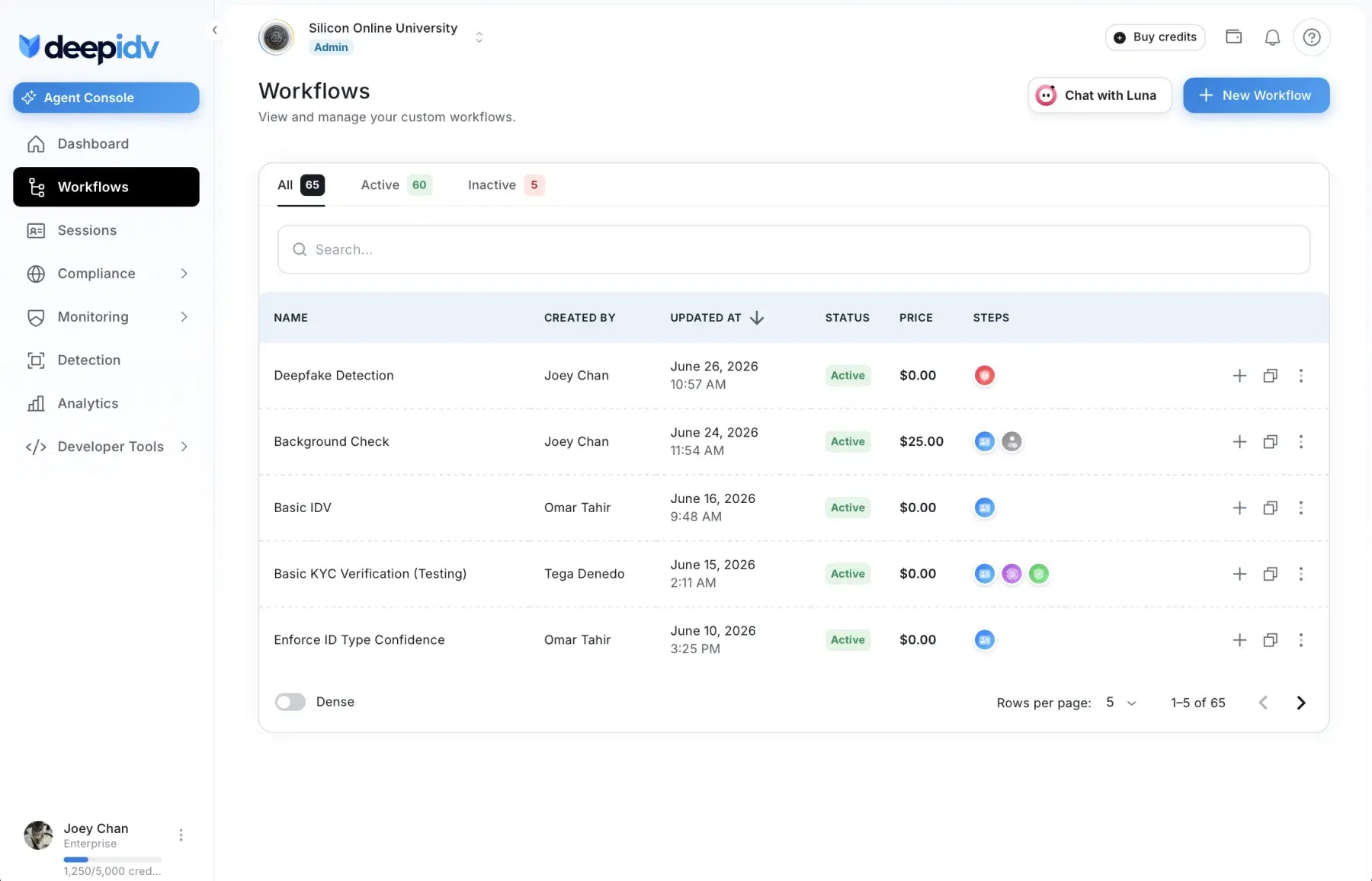Image resolution: width=1372 pixels, height=881 pixels.
Task: Click the plus icon for Basic KYC Verification
Action: (x=1239, y=575)
